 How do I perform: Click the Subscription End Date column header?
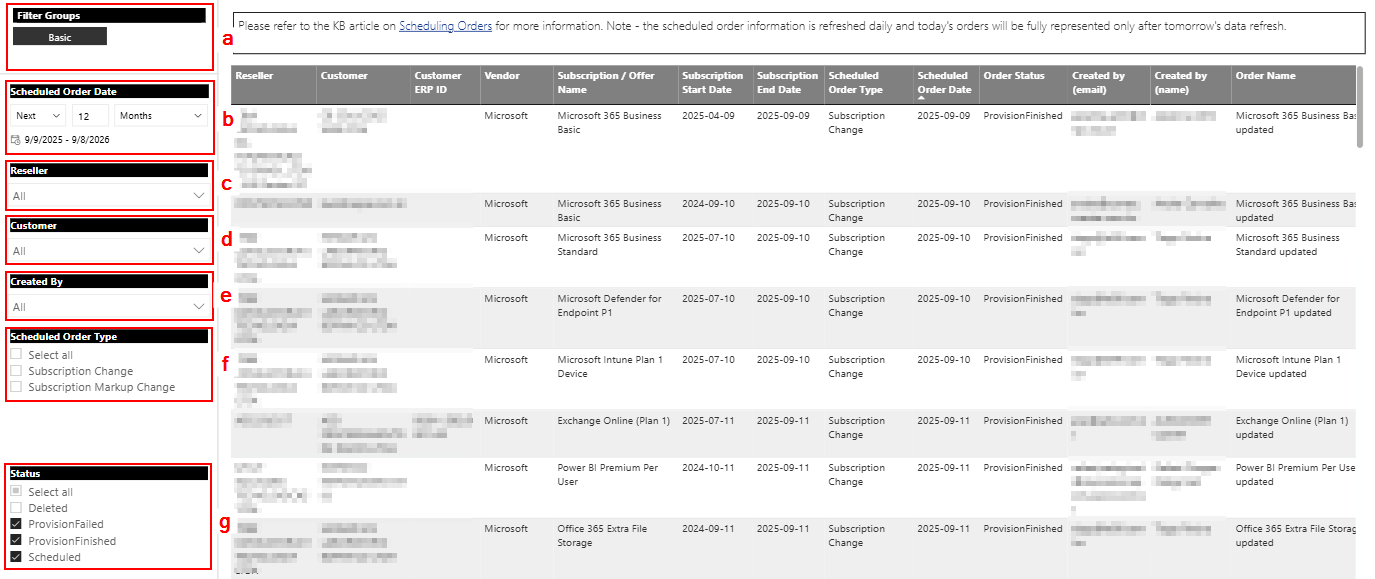coord(788,85)
